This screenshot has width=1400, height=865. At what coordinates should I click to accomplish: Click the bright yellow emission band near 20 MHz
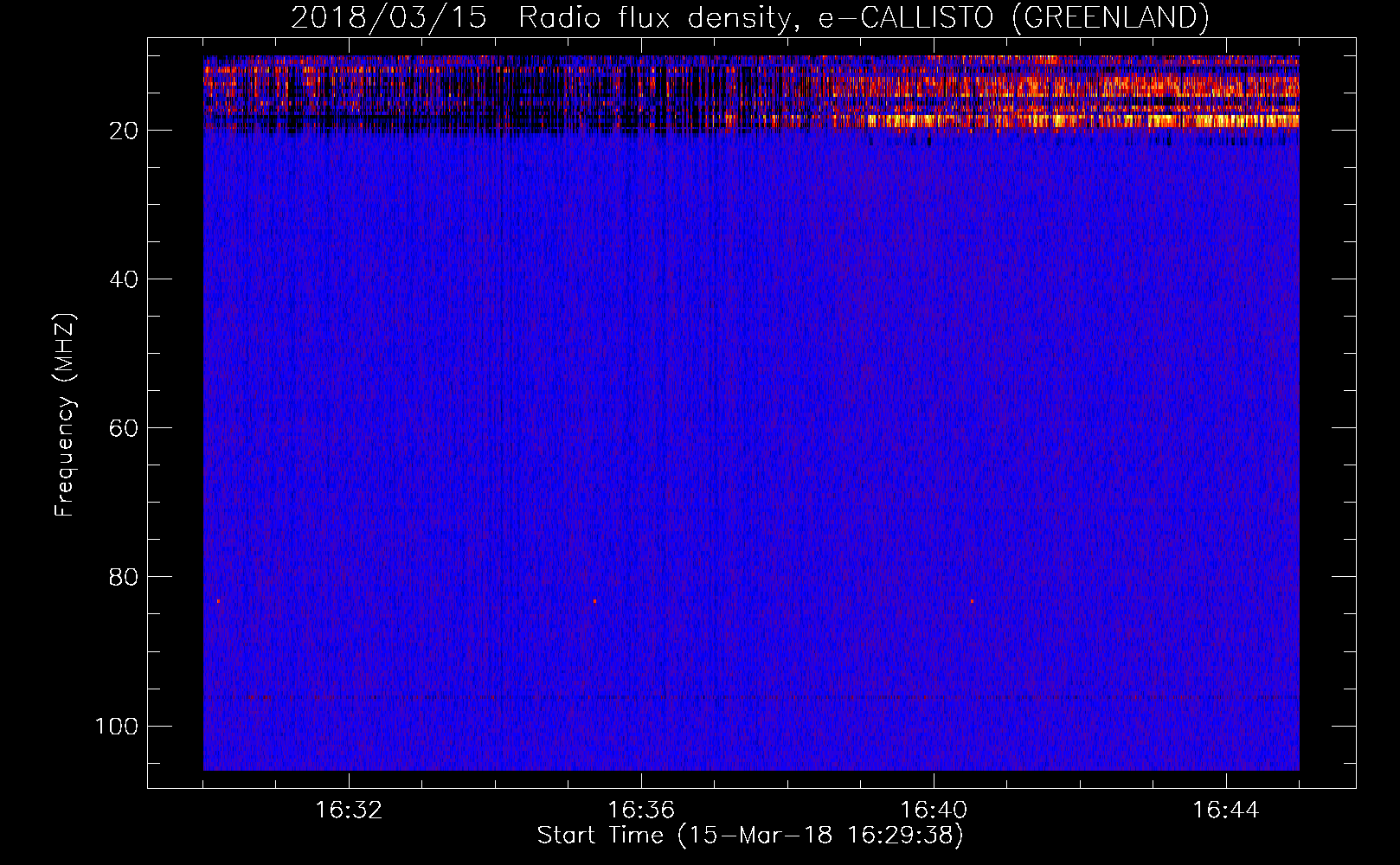tap(1082, 120)
